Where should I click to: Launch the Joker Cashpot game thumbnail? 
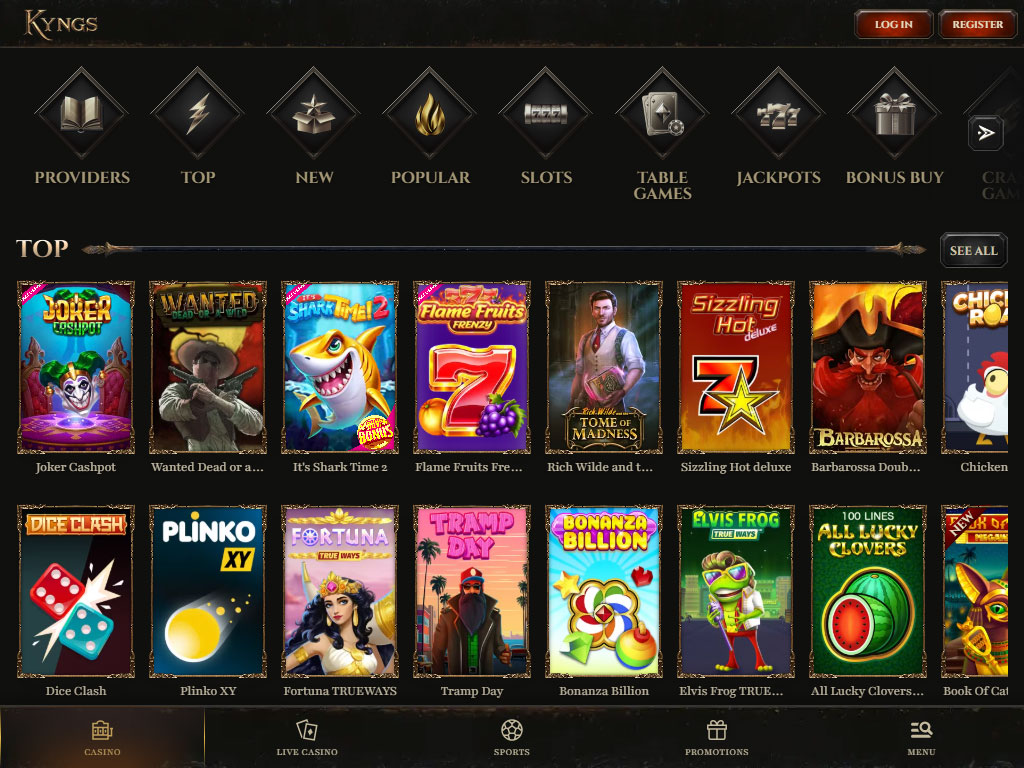76,368
